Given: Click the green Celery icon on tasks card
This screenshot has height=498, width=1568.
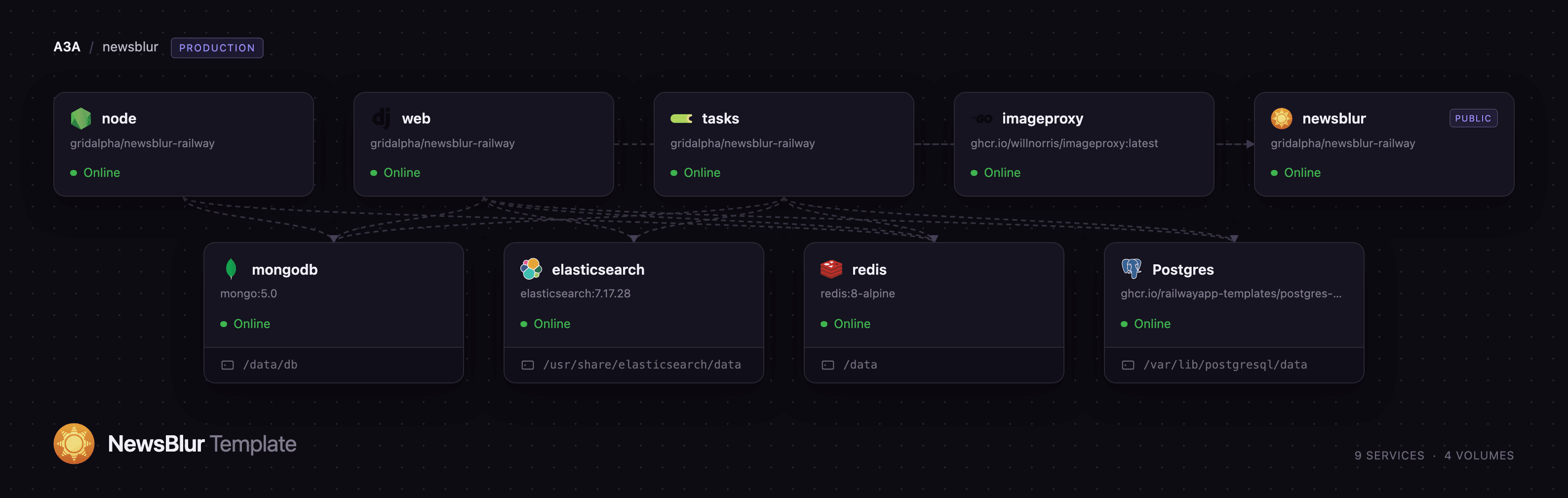Looking at the screenshot, I should [681, 119].
